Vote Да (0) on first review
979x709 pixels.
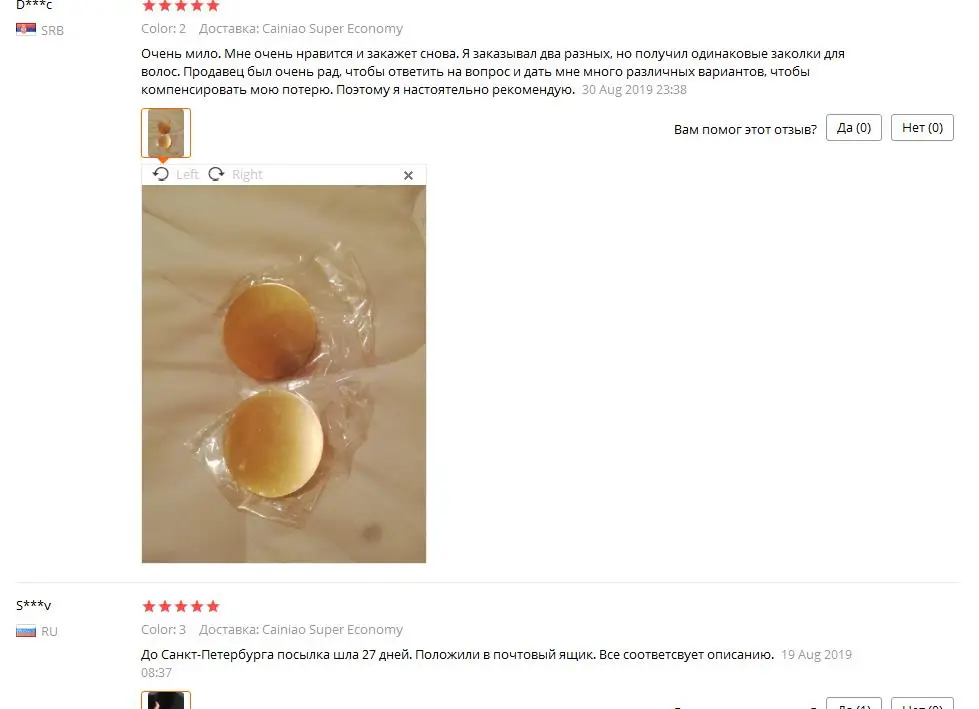coord(854,127)
